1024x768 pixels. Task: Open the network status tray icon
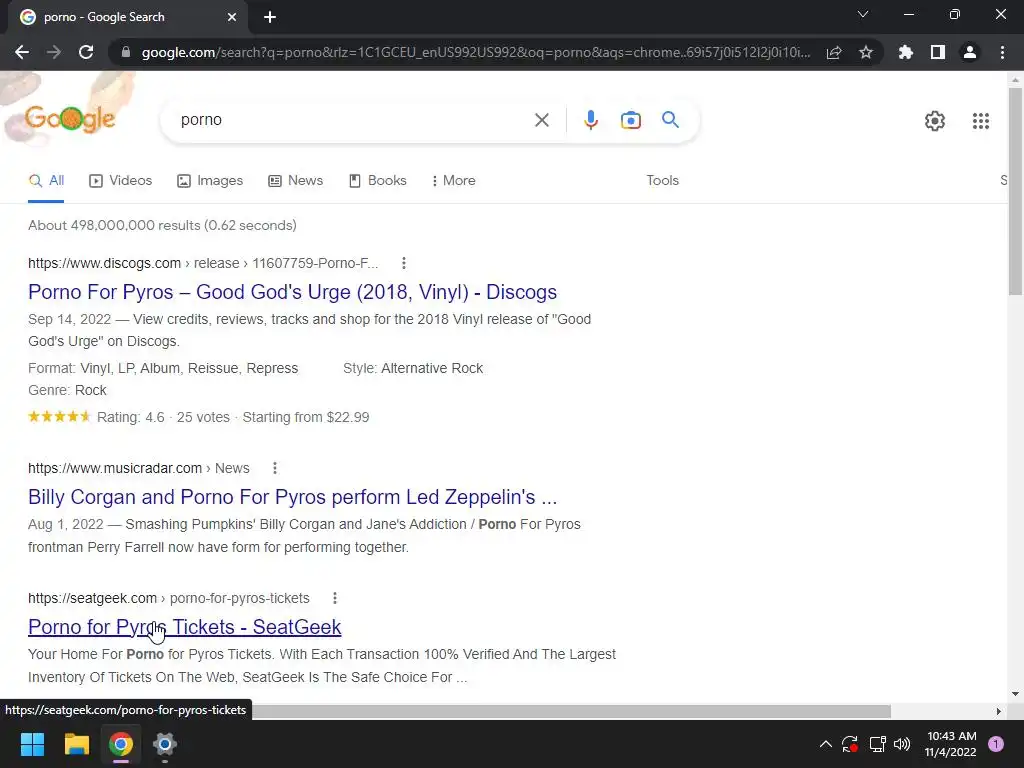coord(877,744)
